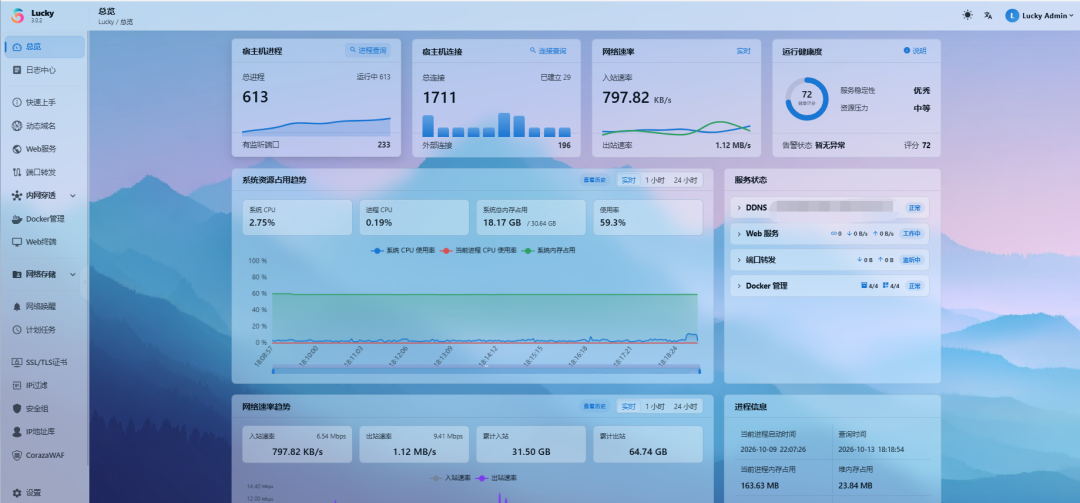Click the Lucky Admin avatar circle
1080x503 pixels.
(x=1012, y=15)
